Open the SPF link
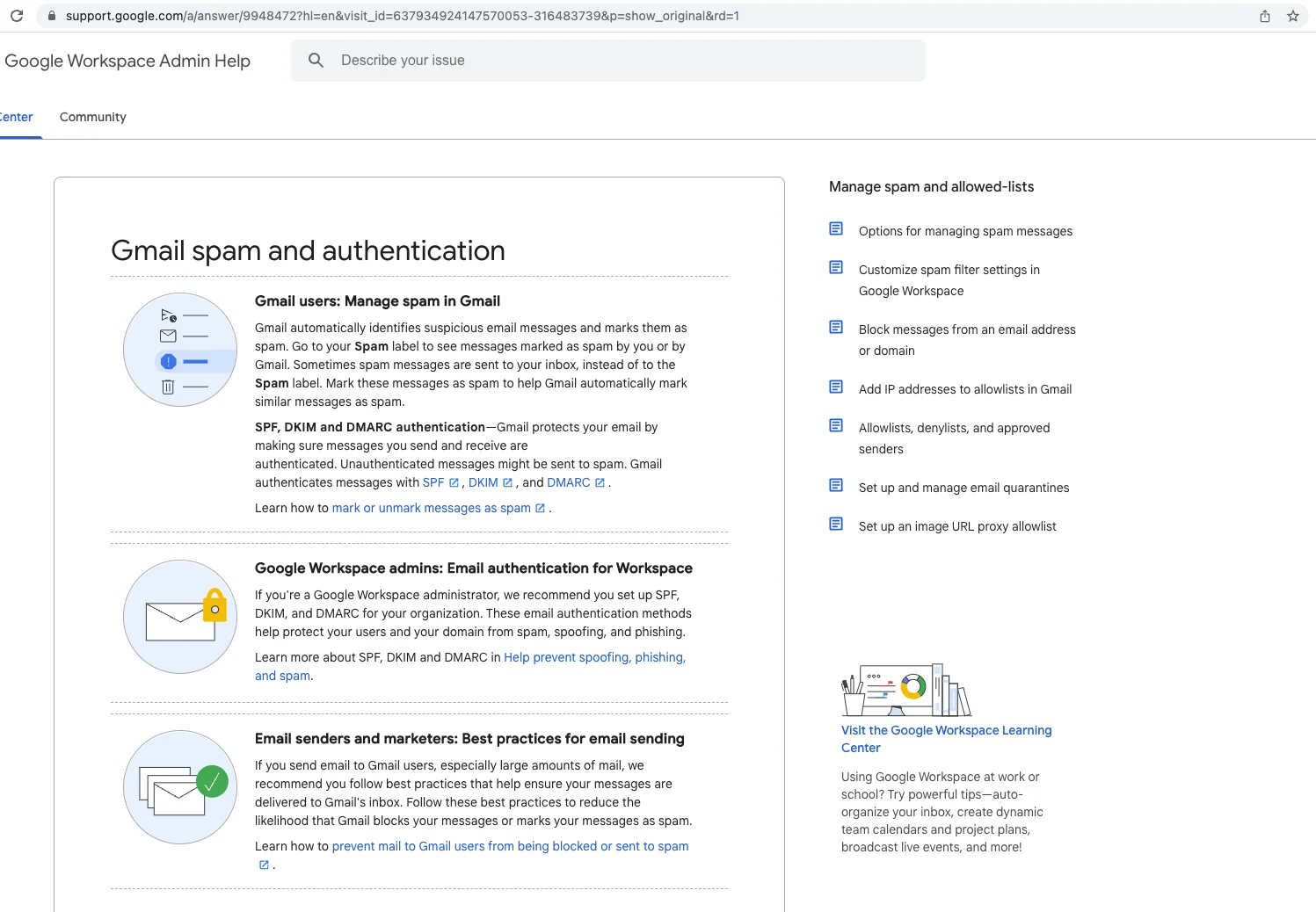The height and width of the screenshot is (912, 1316). coord(433,482)
